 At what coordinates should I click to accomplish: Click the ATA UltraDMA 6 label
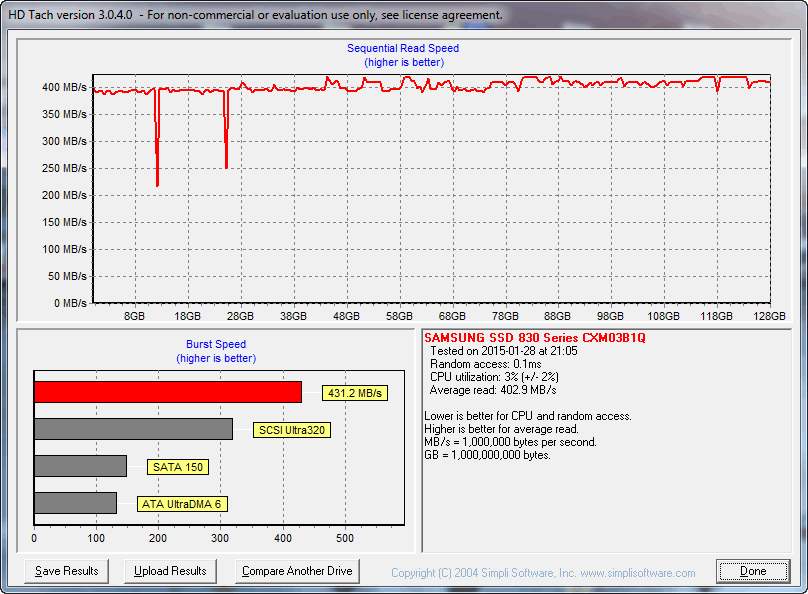click(182, 504)
